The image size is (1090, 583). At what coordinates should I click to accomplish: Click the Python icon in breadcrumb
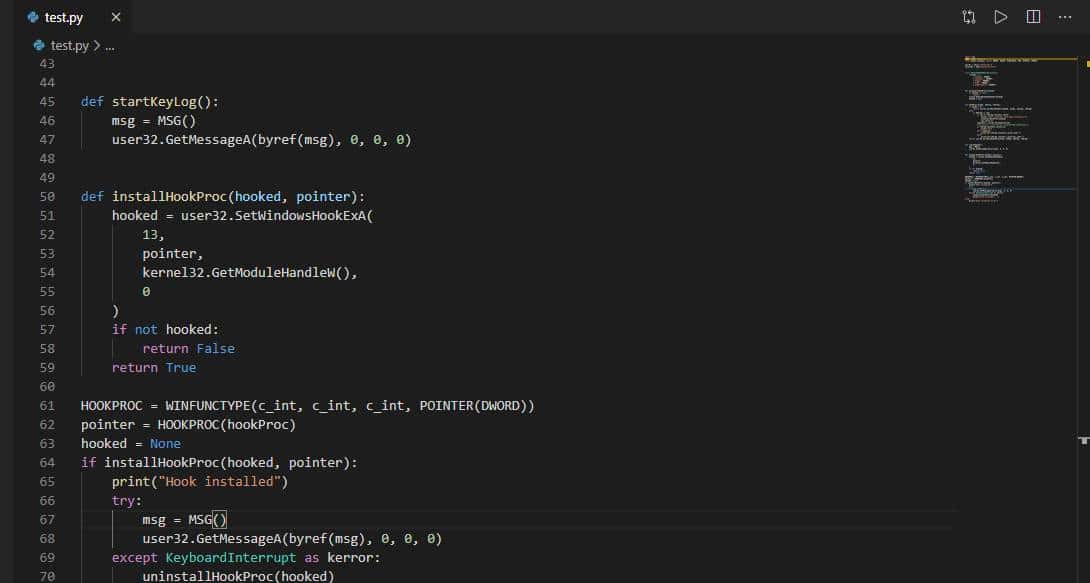[x=40, y=45]
